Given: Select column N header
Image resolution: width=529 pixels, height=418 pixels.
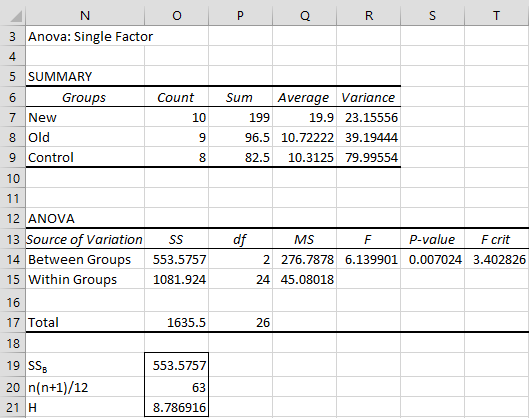Looking at the screenshot, I should click(x=85, y=16).
